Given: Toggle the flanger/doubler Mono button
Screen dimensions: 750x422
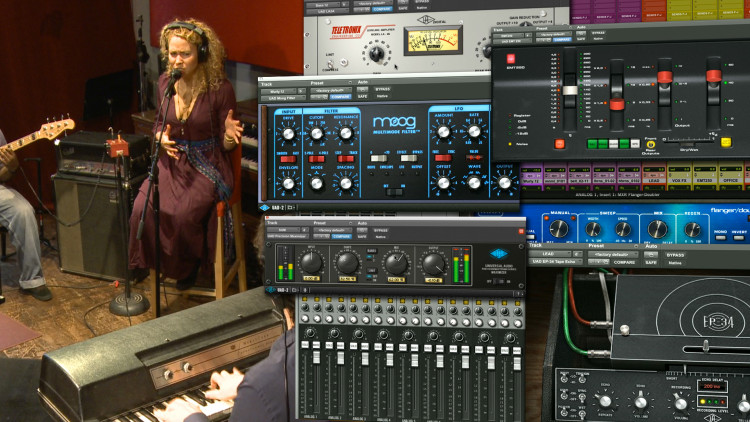Looking at the screenshot, I should click(x=720, y=238).
